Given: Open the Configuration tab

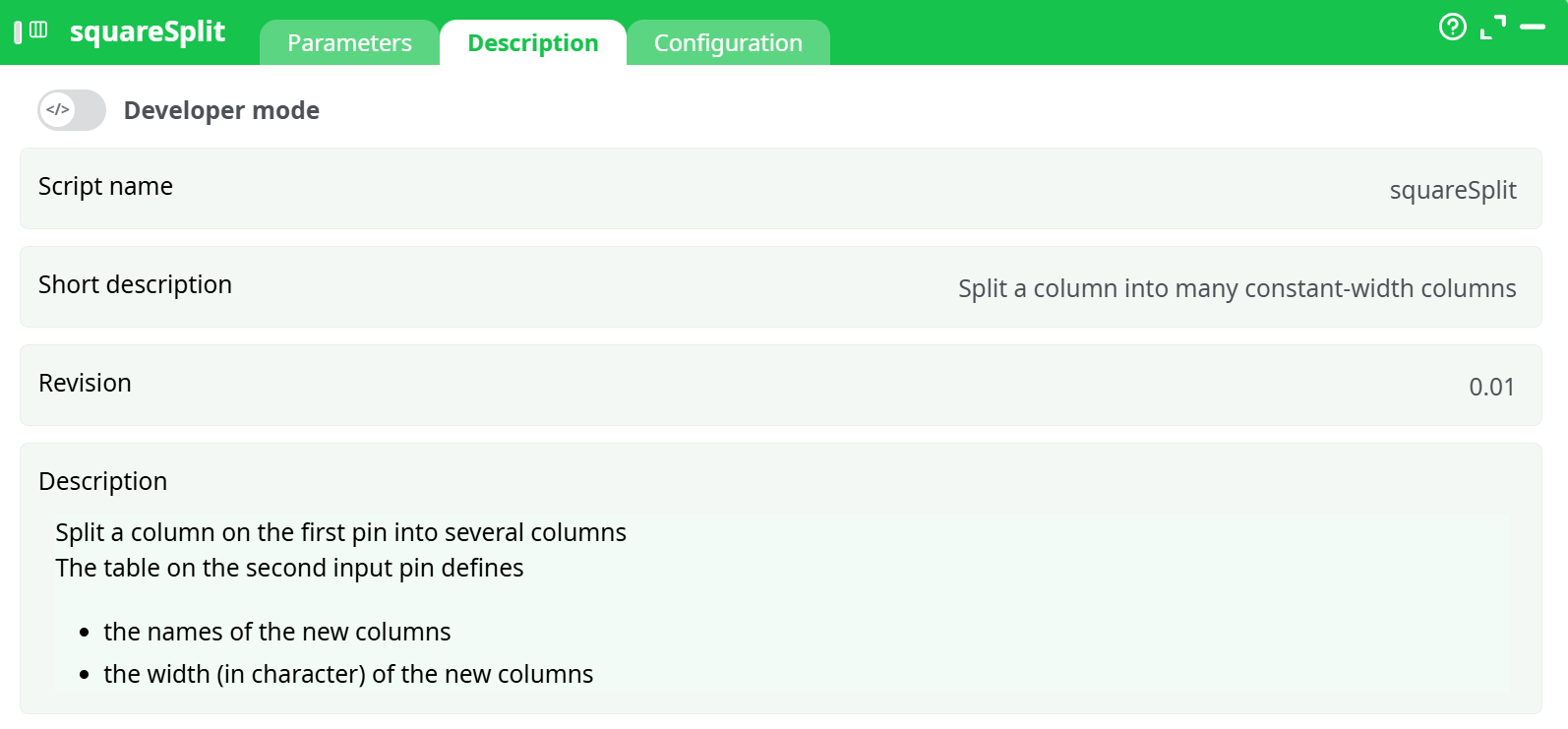Looking at the screenshot, I should pos(728,43).
